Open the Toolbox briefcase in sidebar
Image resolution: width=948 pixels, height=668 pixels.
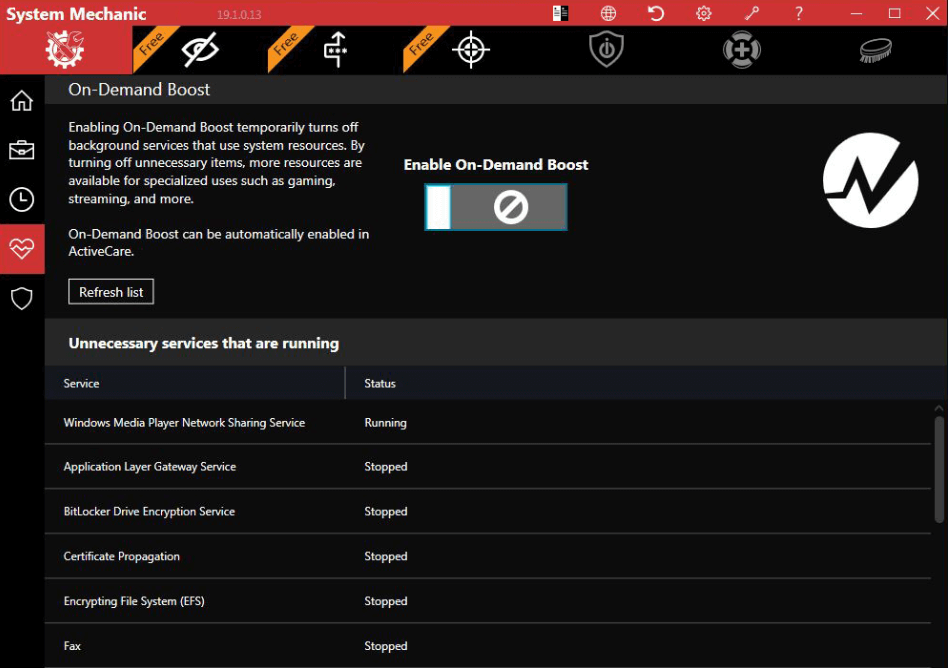[22, 150]
